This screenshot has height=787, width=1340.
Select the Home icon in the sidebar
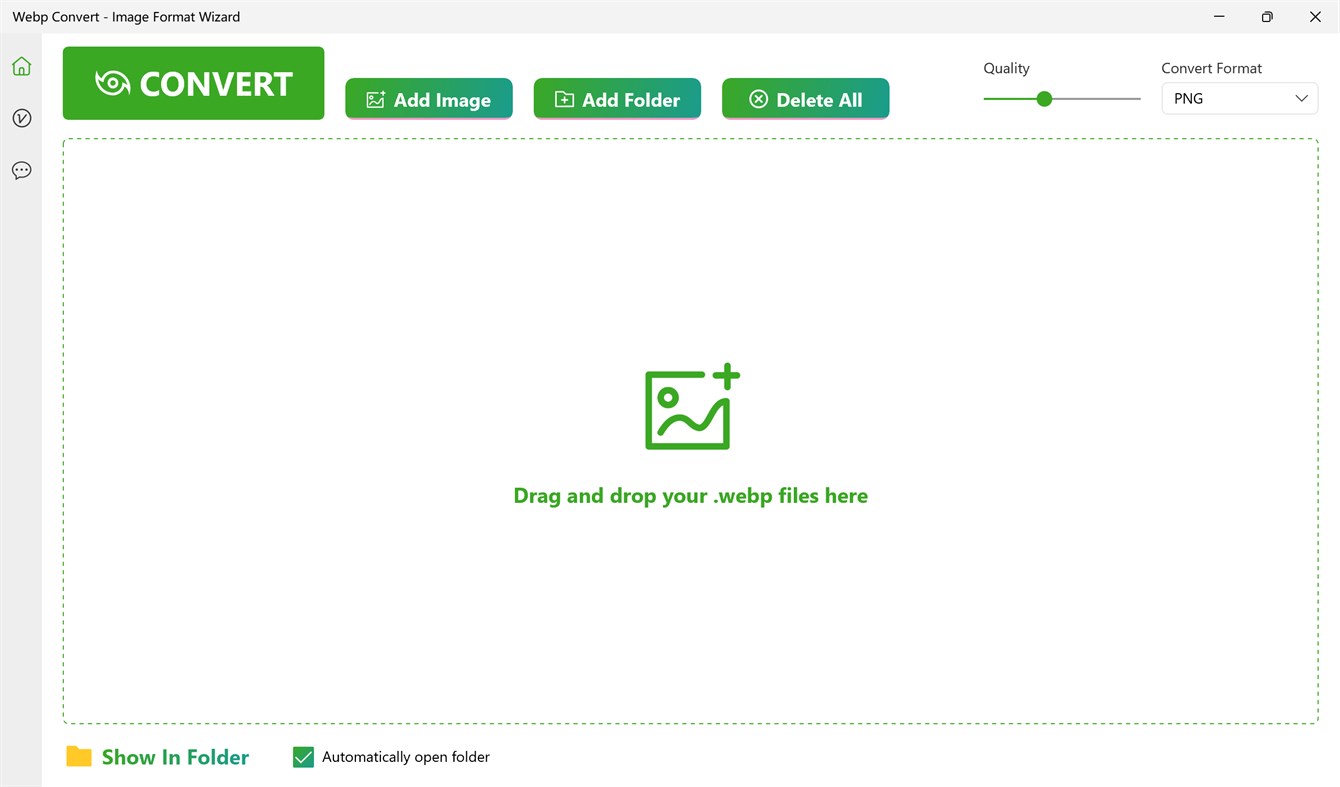tap(21, 65)
